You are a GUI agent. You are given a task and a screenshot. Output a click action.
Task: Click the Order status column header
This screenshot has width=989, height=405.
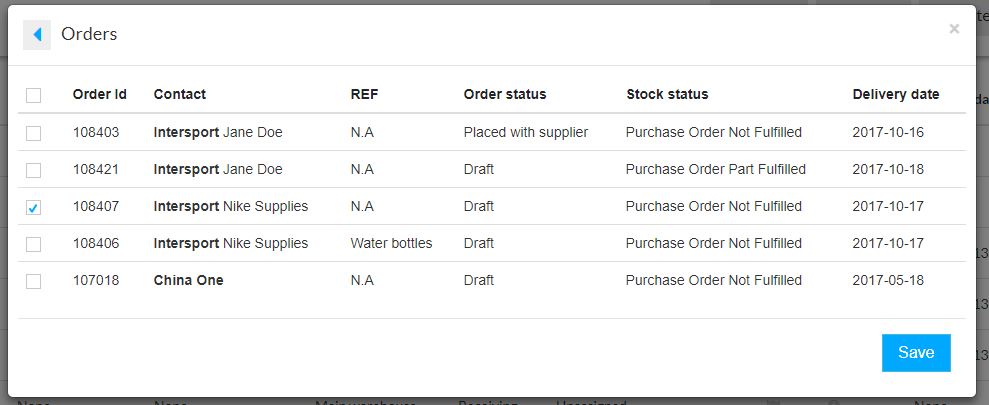[x=505, y=95]
